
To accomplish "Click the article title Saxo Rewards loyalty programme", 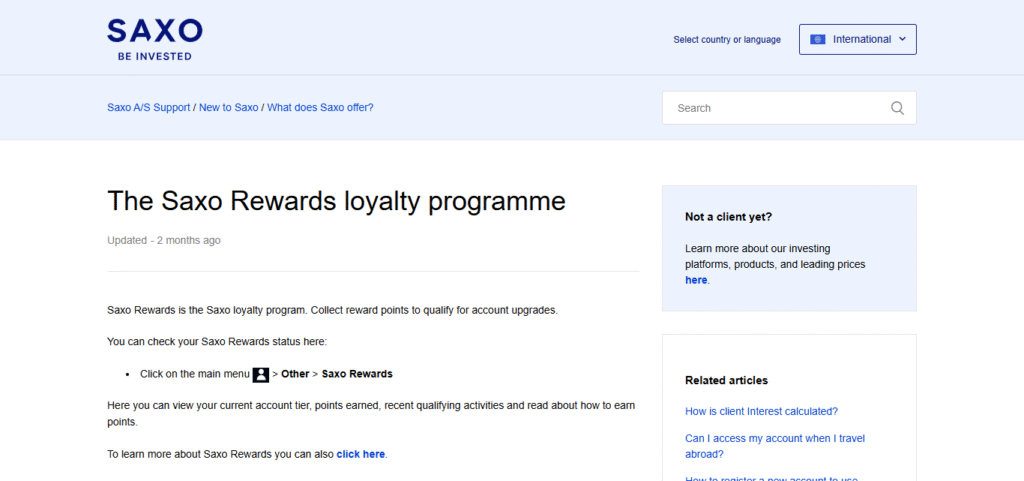I will pyautogui.click(x=336, y=201).
